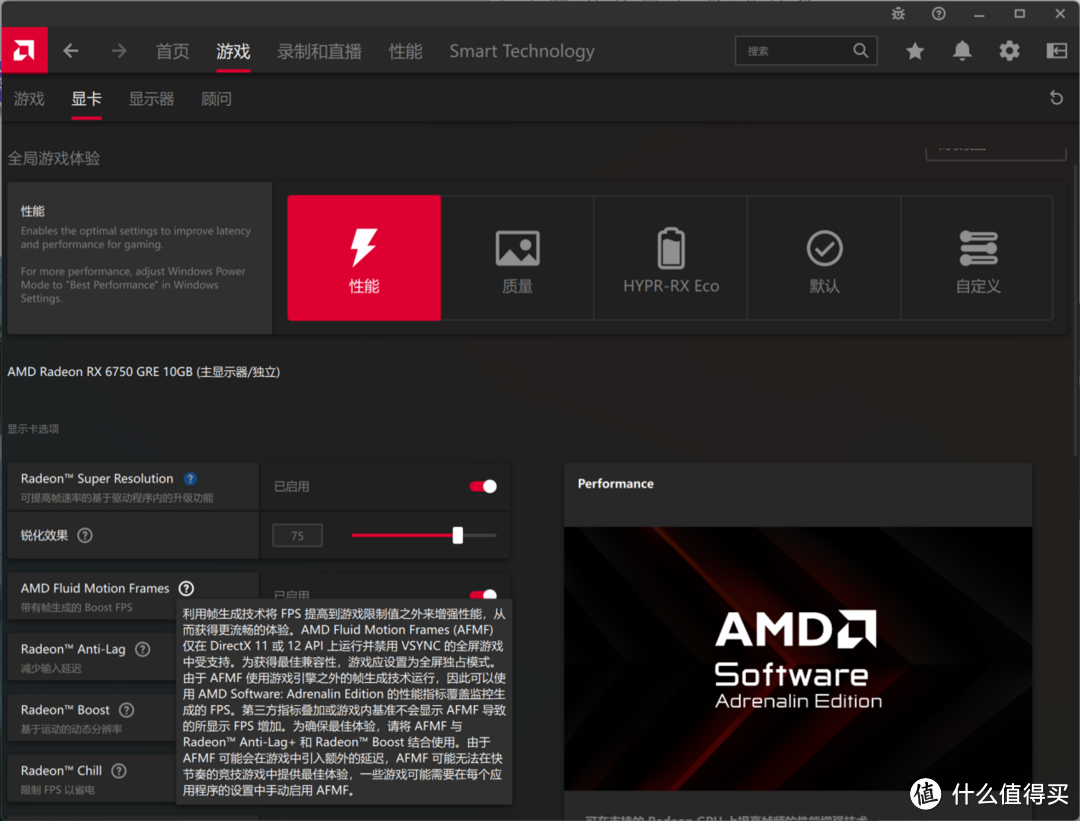Viewport: 1080px width, 821px height.
Task: Open favorites star icon
Action: [x=915, y=51]
